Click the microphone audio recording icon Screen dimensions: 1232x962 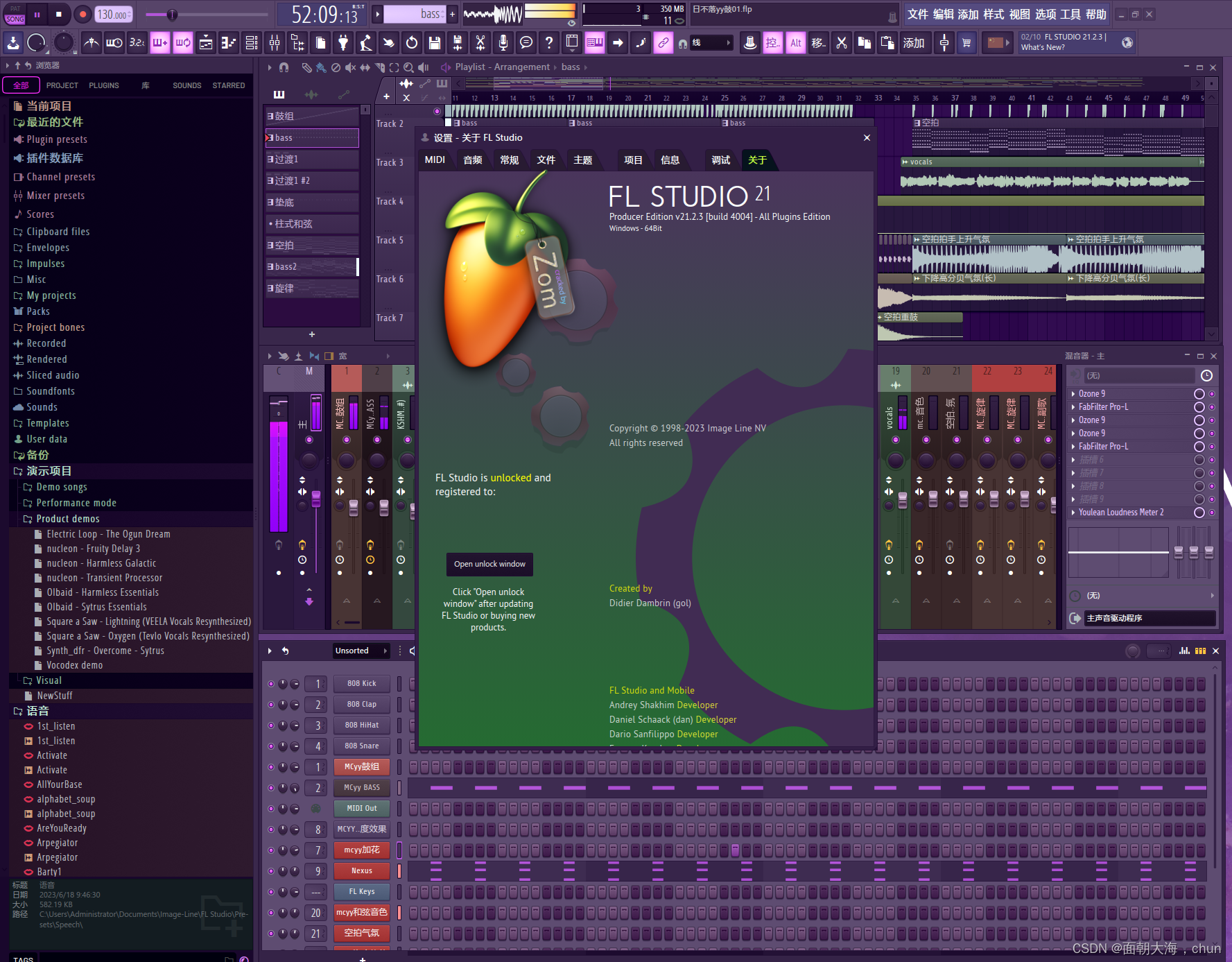pos(503,43)
